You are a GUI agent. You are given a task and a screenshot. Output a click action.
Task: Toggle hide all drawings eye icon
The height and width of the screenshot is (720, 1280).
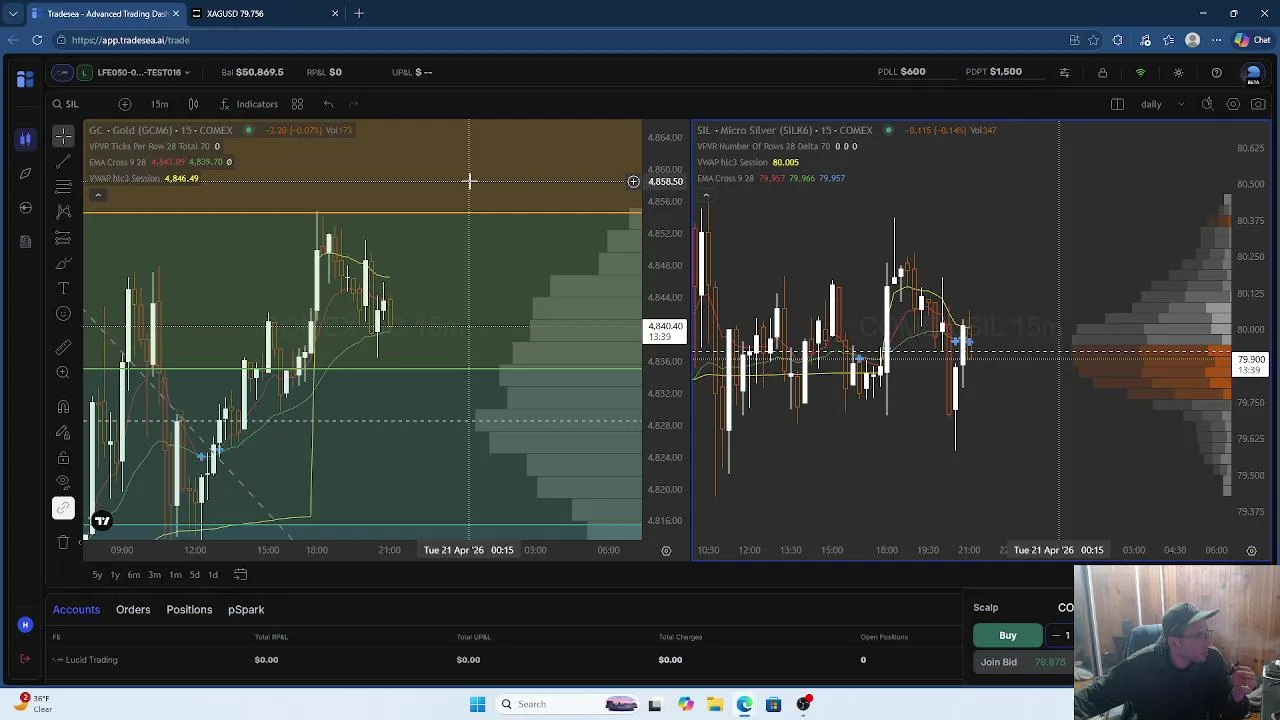(63, 483)
